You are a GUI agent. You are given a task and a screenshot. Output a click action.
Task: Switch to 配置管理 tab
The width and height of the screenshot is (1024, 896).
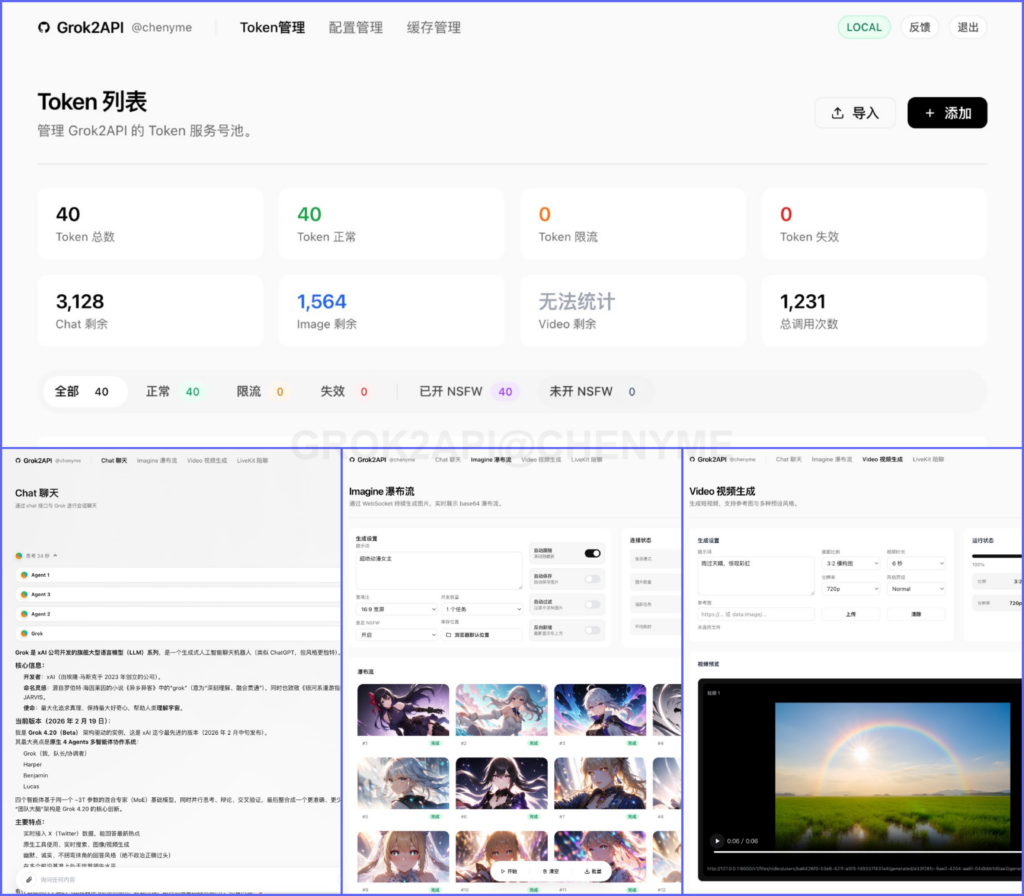click(356, 28)
